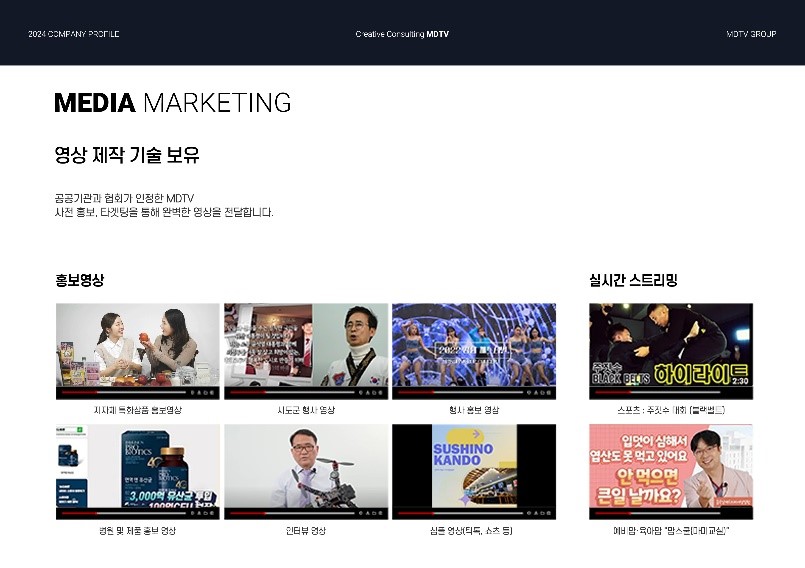
Task: Select the 실시간 스트리밍 section heading
Action: click(633, 281)
